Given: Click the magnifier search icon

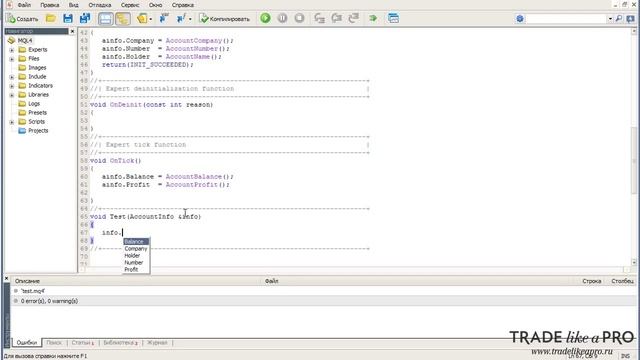Looking at the screenshot, I should 619,18.
